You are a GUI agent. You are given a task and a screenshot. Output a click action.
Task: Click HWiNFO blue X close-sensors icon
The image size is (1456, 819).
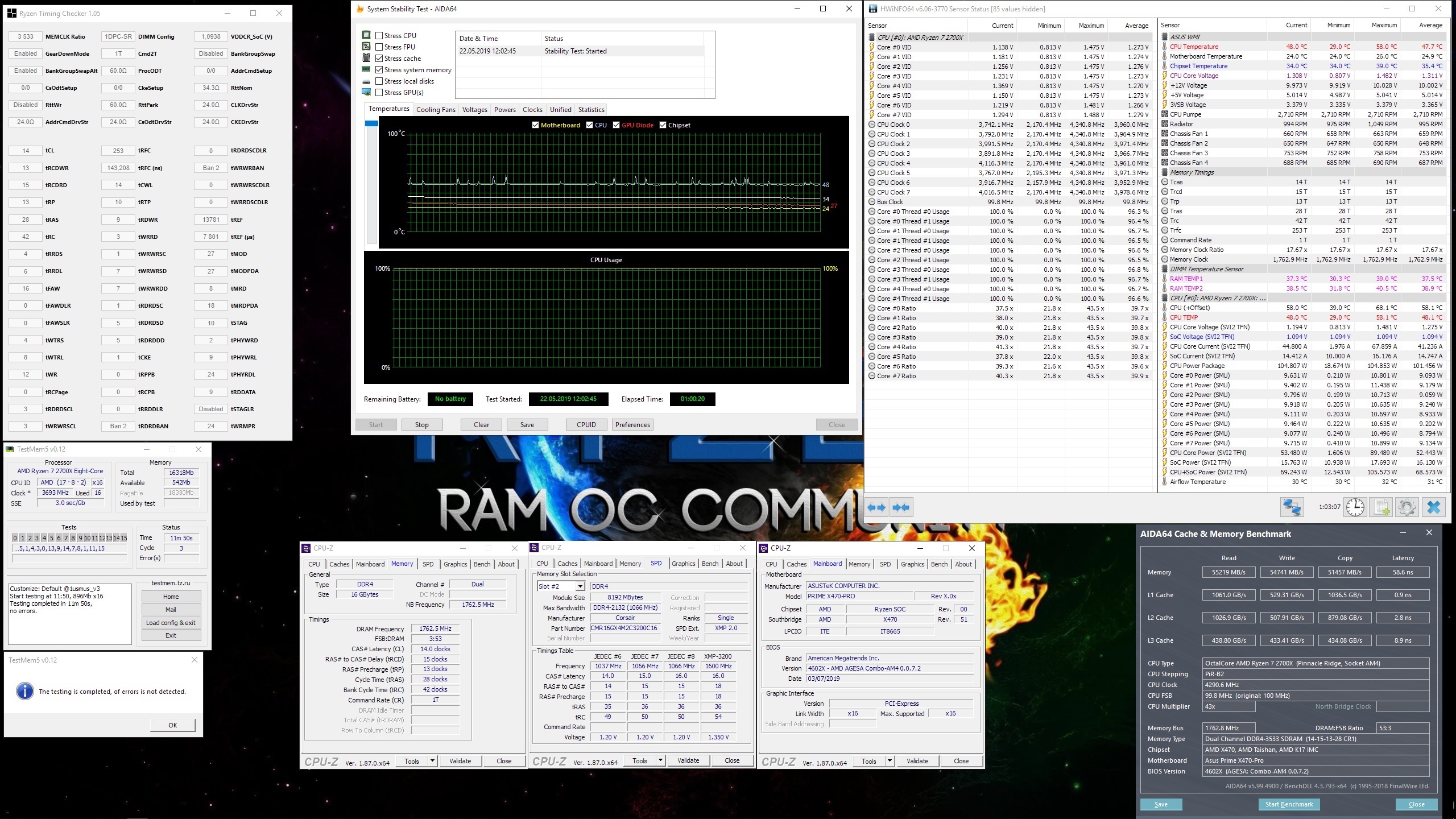click(x=1433, y=507)
